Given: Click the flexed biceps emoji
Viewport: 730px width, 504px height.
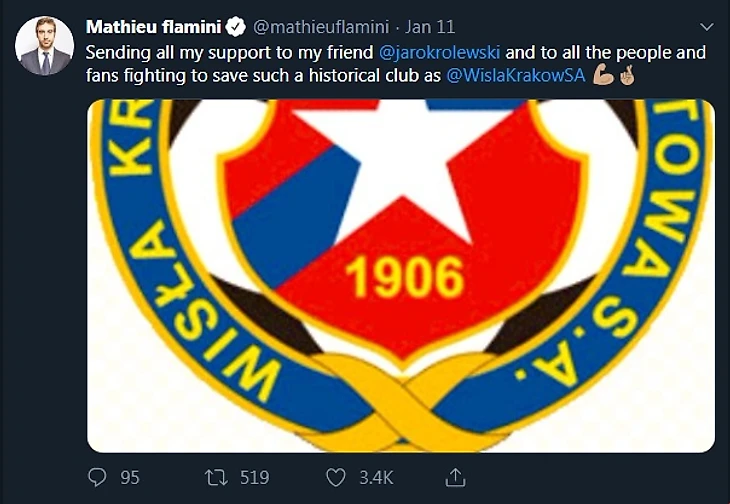Looking at the screenshot, I should (x=602, y=75).
